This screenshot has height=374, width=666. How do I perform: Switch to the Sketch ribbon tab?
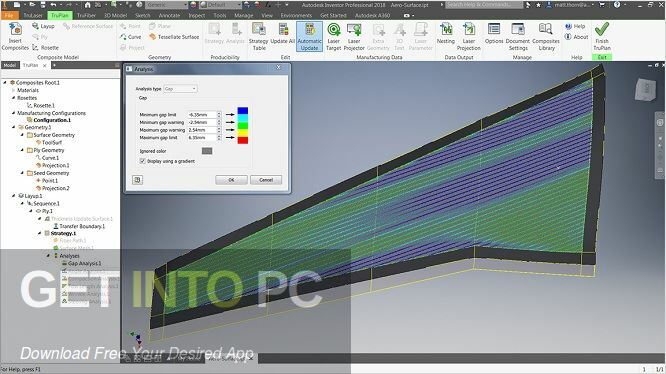[x=142, y=15]
